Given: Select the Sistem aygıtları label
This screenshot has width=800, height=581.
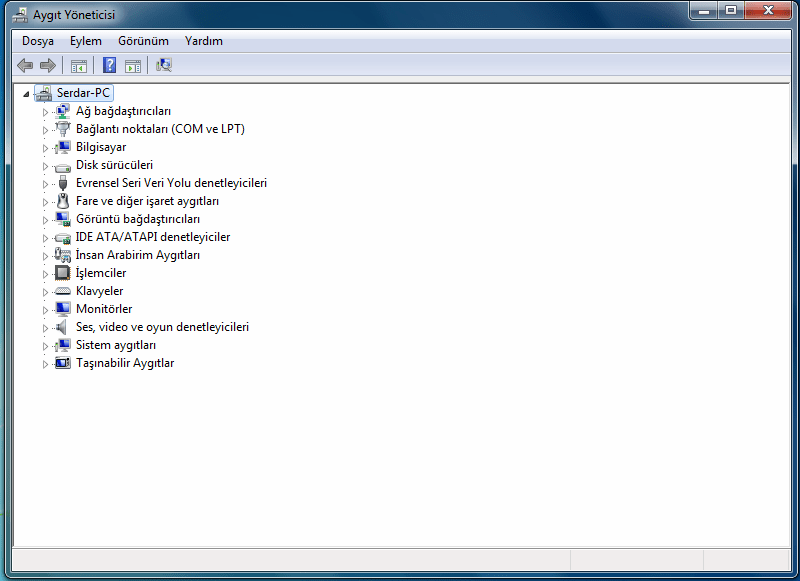Looking at the screenshot, I should click(x=116, y=345).
